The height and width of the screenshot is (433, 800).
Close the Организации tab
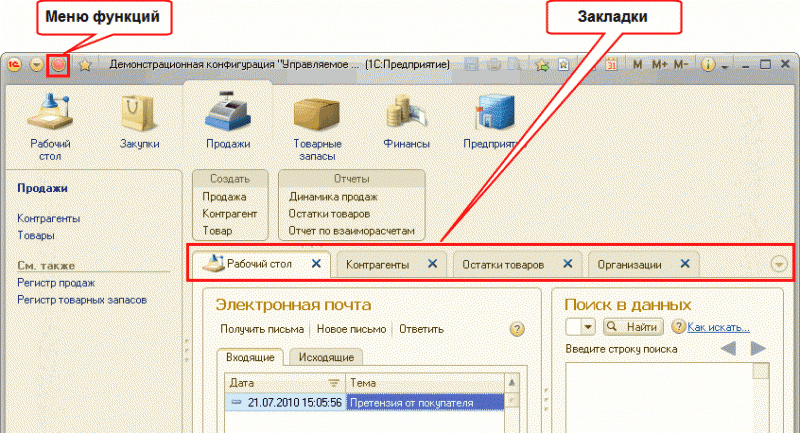[x=685, y=264]
